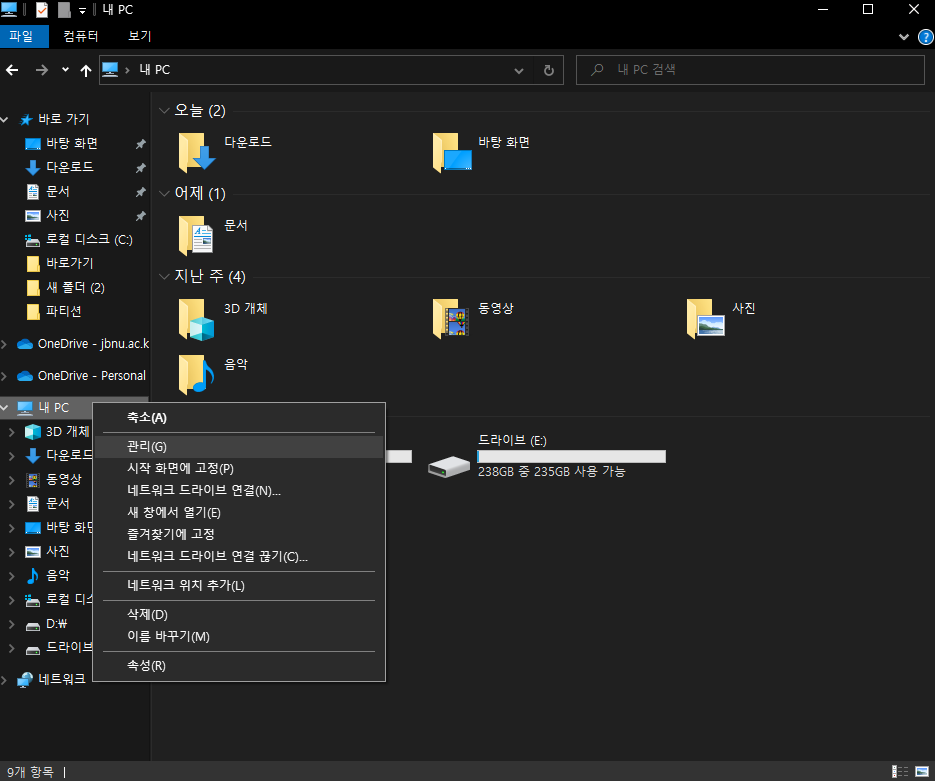The height and width of the screenshot is (781, 935).
Task: Select 바로가기 folder in sidebar
Action: coord(69,264)
